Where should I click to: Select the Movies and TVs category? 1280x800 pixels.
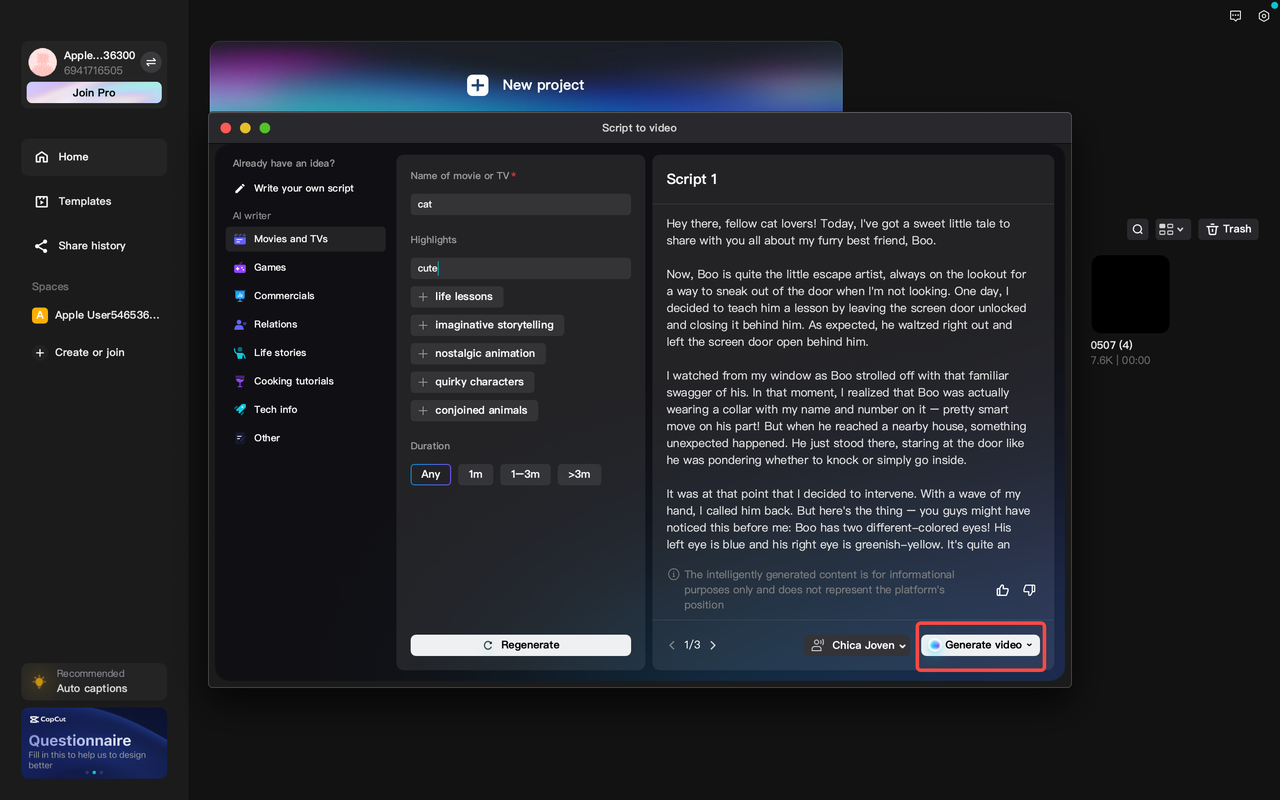(305, 239)
